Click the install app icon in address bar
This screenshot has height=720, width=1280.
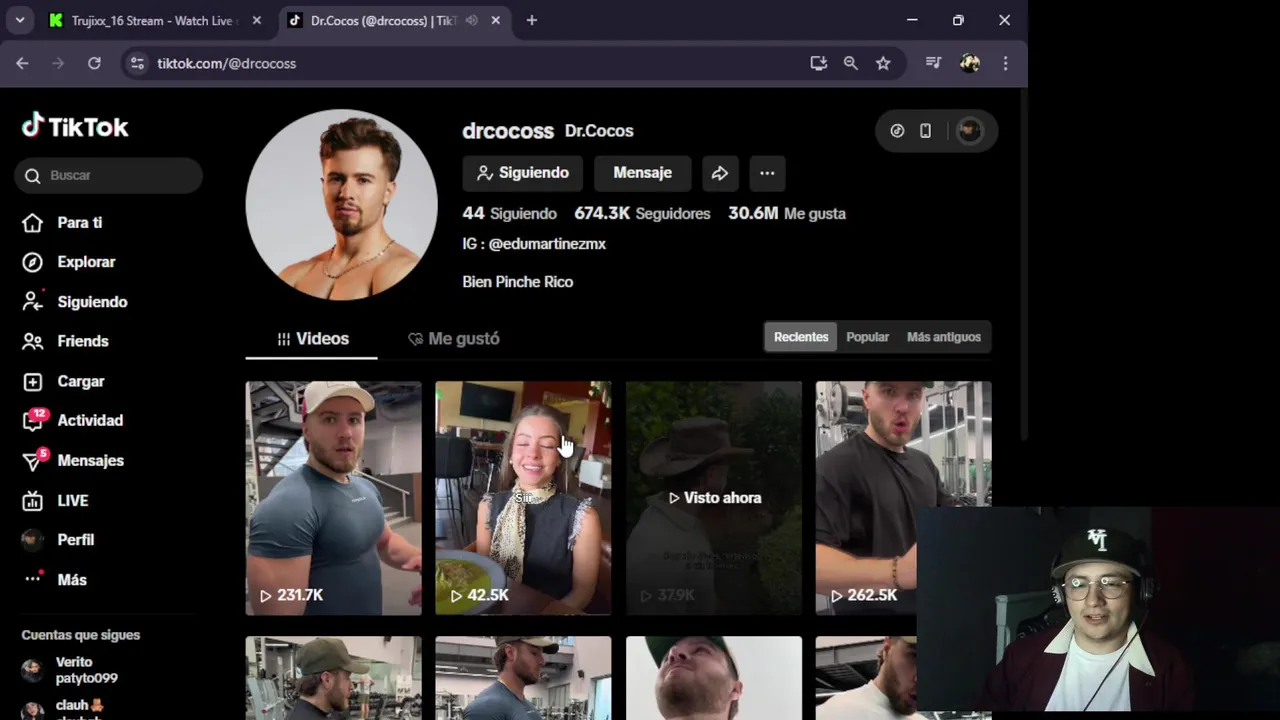coord(819,63)
